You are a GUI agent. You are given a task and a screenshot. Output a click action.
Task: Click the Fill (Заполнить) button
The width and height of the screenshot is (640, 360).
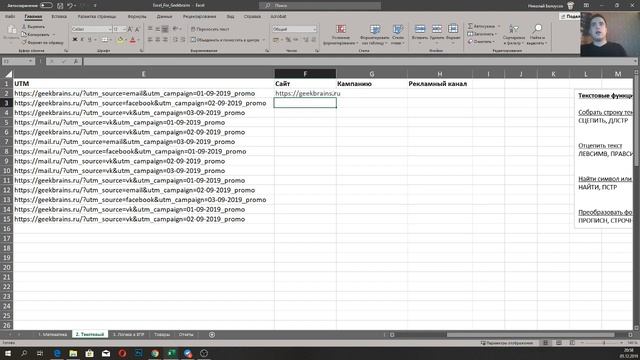pyautogui.click(x=482, y=34)
